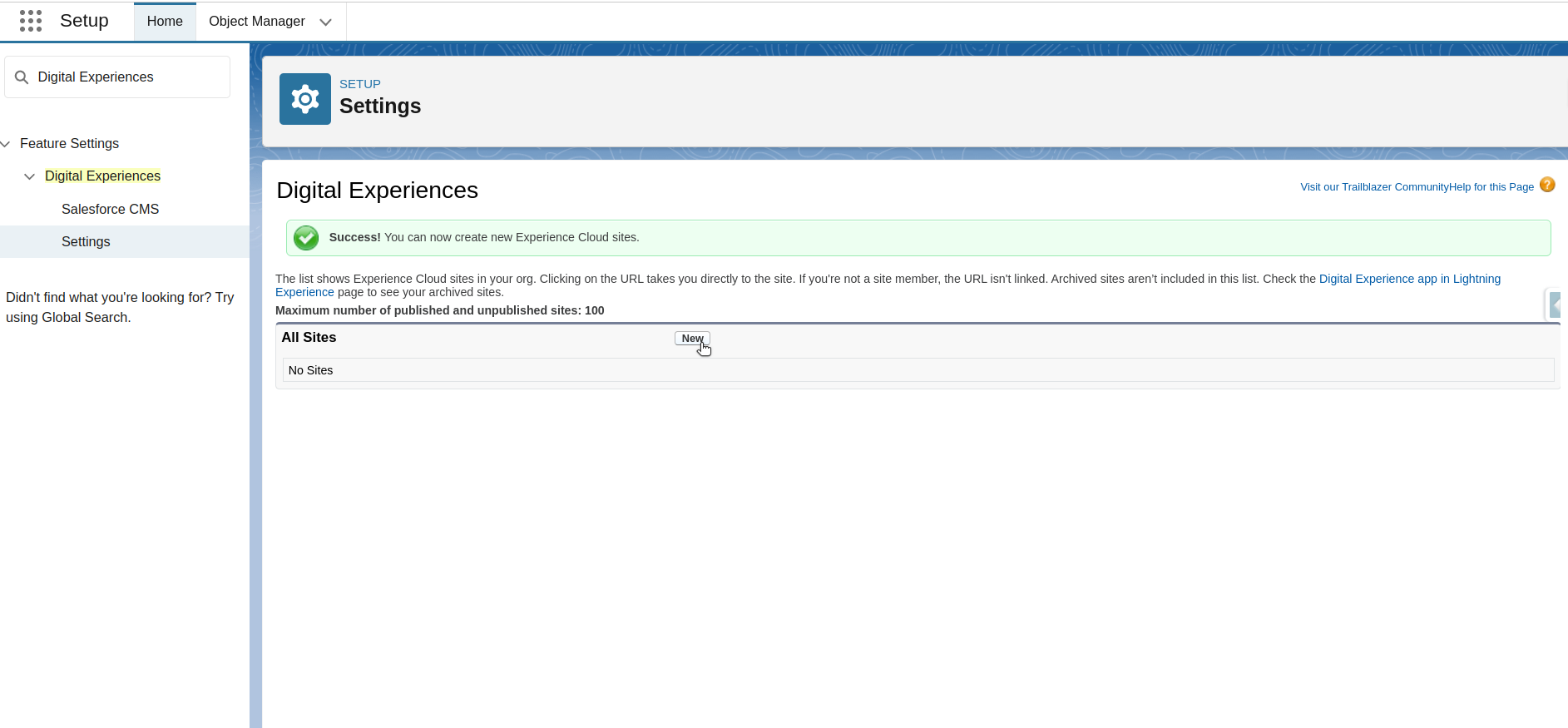Click the 'Digital Experiences' page heading

point(377,190)
